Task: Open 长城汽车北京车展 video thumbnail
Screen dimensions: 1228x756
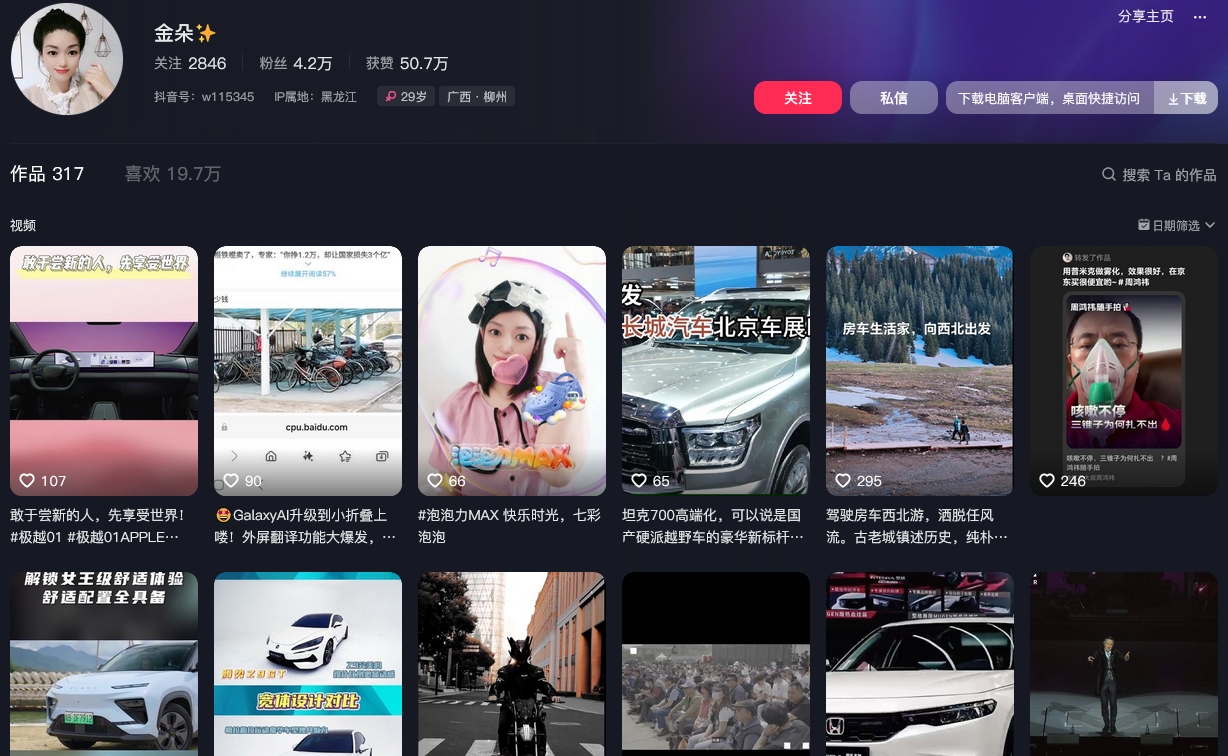Action: click(x=716, y=371)
